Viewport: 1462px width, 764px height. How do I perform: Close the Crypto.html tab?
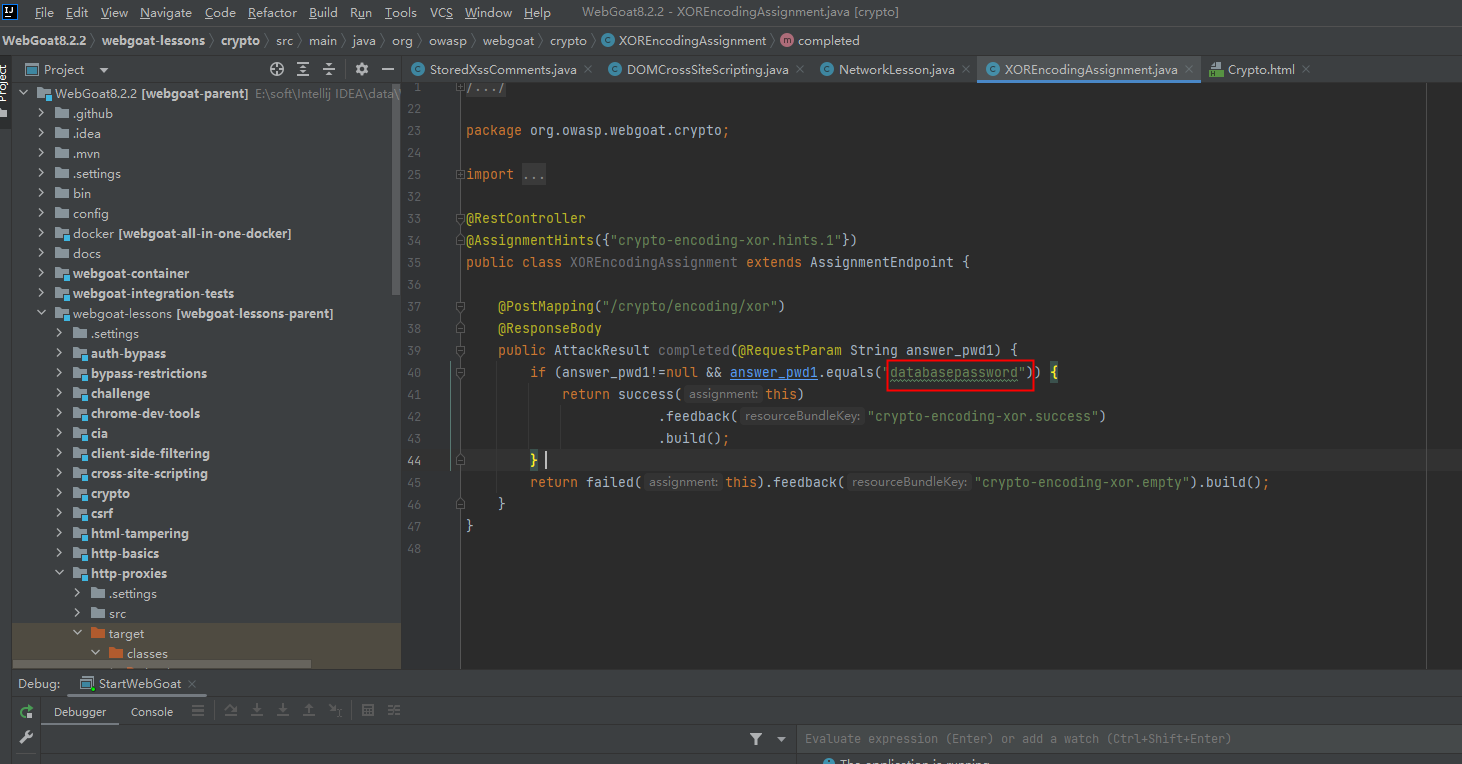click(1306, 69)
